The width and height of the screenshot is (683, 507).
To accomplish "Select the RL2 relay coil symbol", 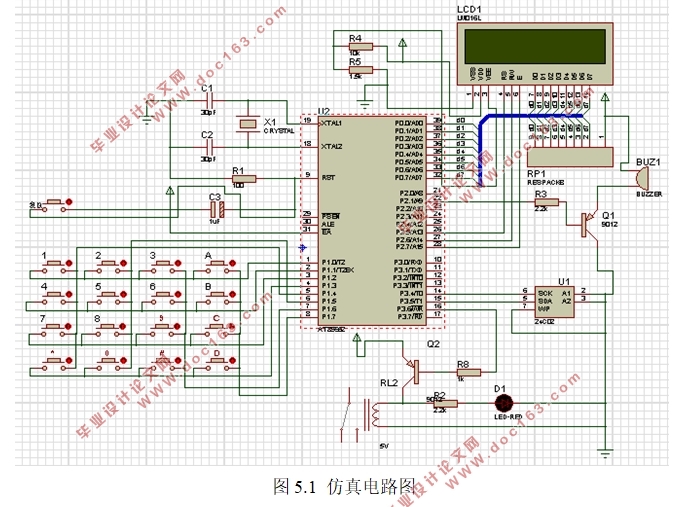I will click(x=378, y=413).
